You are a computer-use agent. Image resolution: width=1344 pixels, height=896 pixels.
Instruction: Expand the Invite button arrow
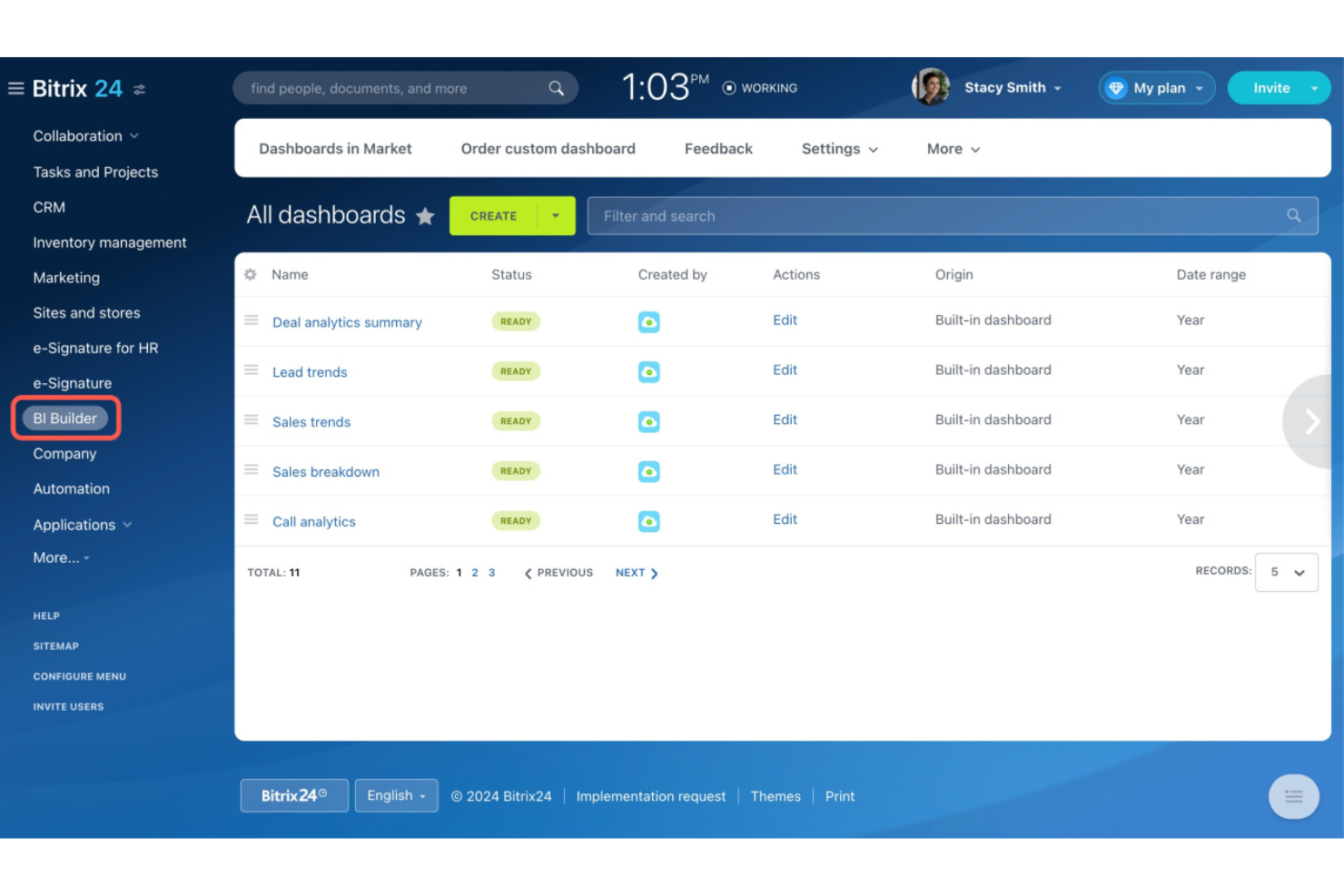click(1314, 88)
